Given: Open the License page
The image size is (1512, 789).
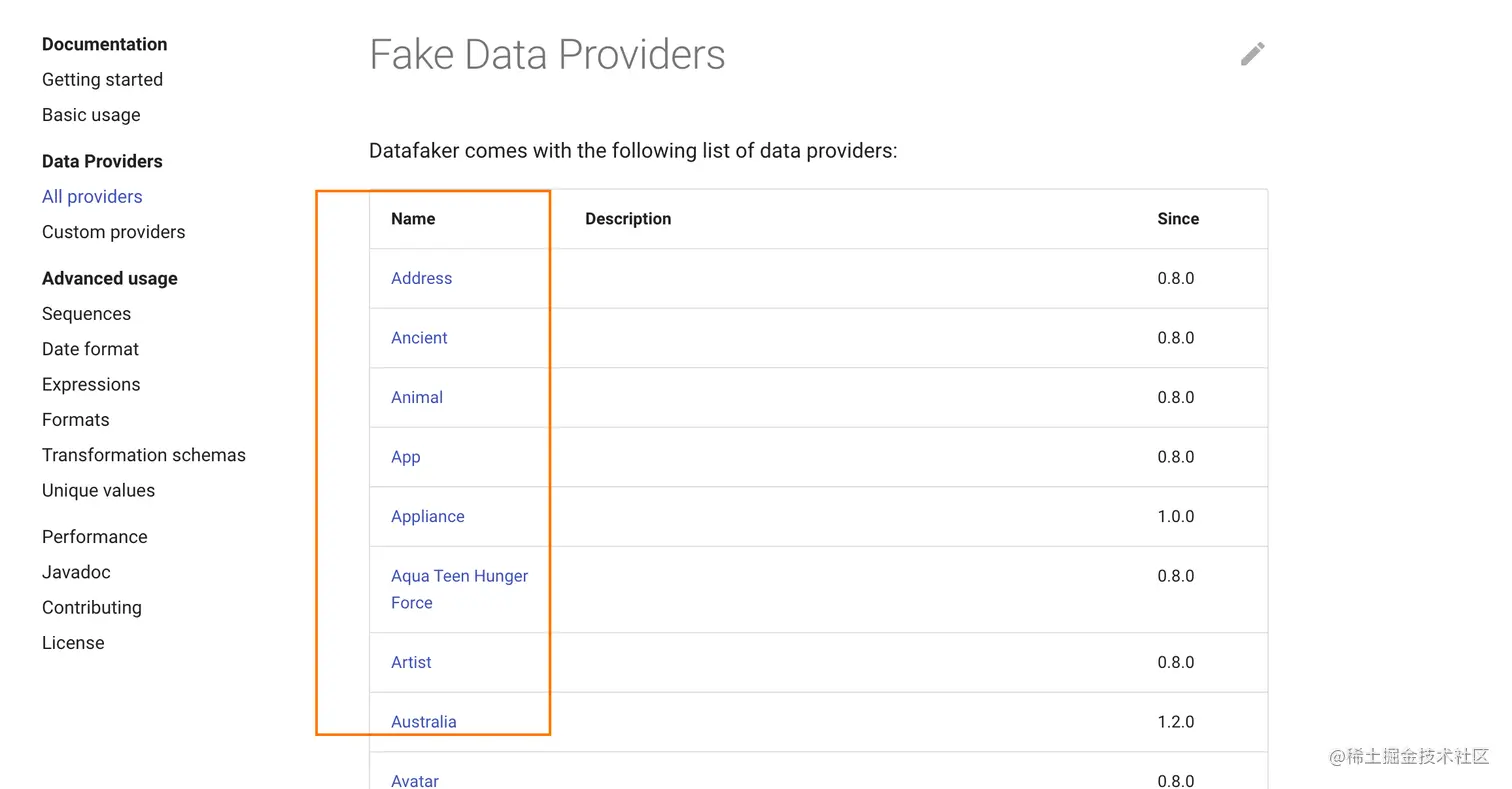Looking at the screenshot, I should (73, 643).
